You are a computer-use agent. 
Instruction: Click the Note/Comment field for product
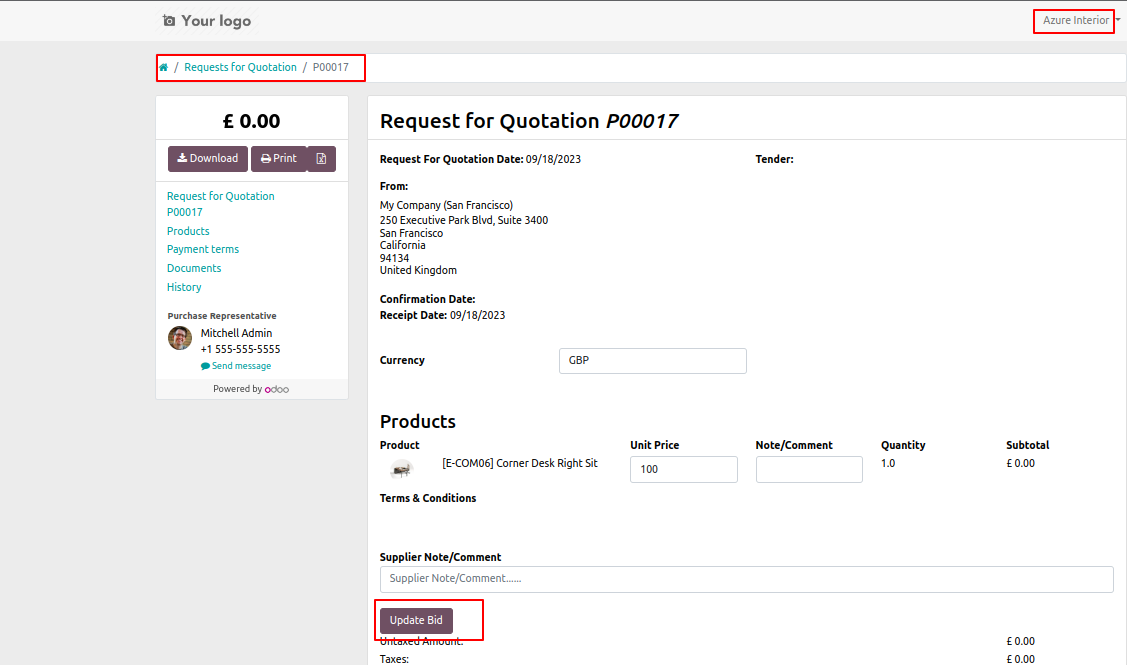pyautogui.click(x=809, y=469)
